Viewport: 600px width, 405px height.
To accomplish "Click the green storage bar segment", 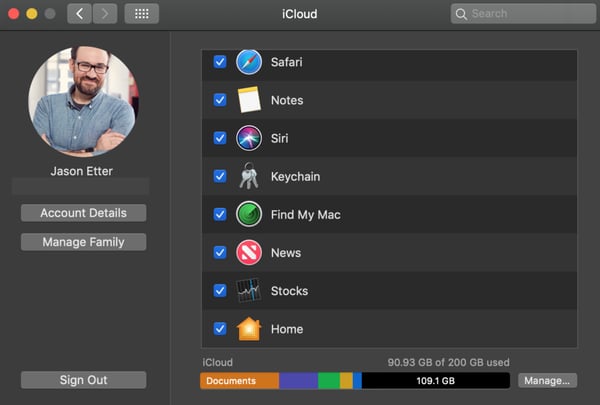I will click(329, 381).
